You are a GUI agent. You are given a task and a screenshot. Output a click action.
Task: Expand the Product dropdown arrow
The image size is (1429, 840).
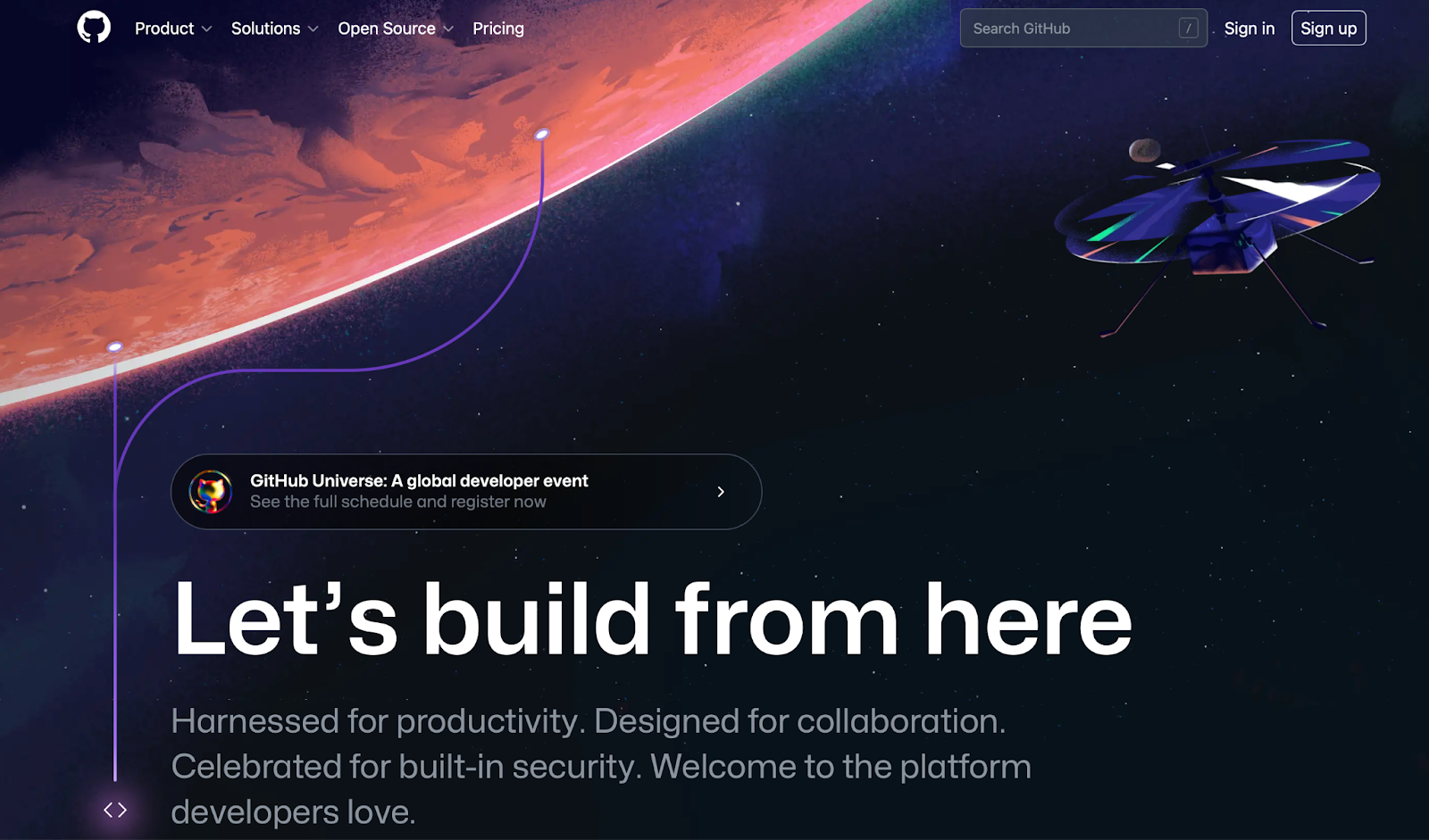pyautogui.click(x=207, y=29)
